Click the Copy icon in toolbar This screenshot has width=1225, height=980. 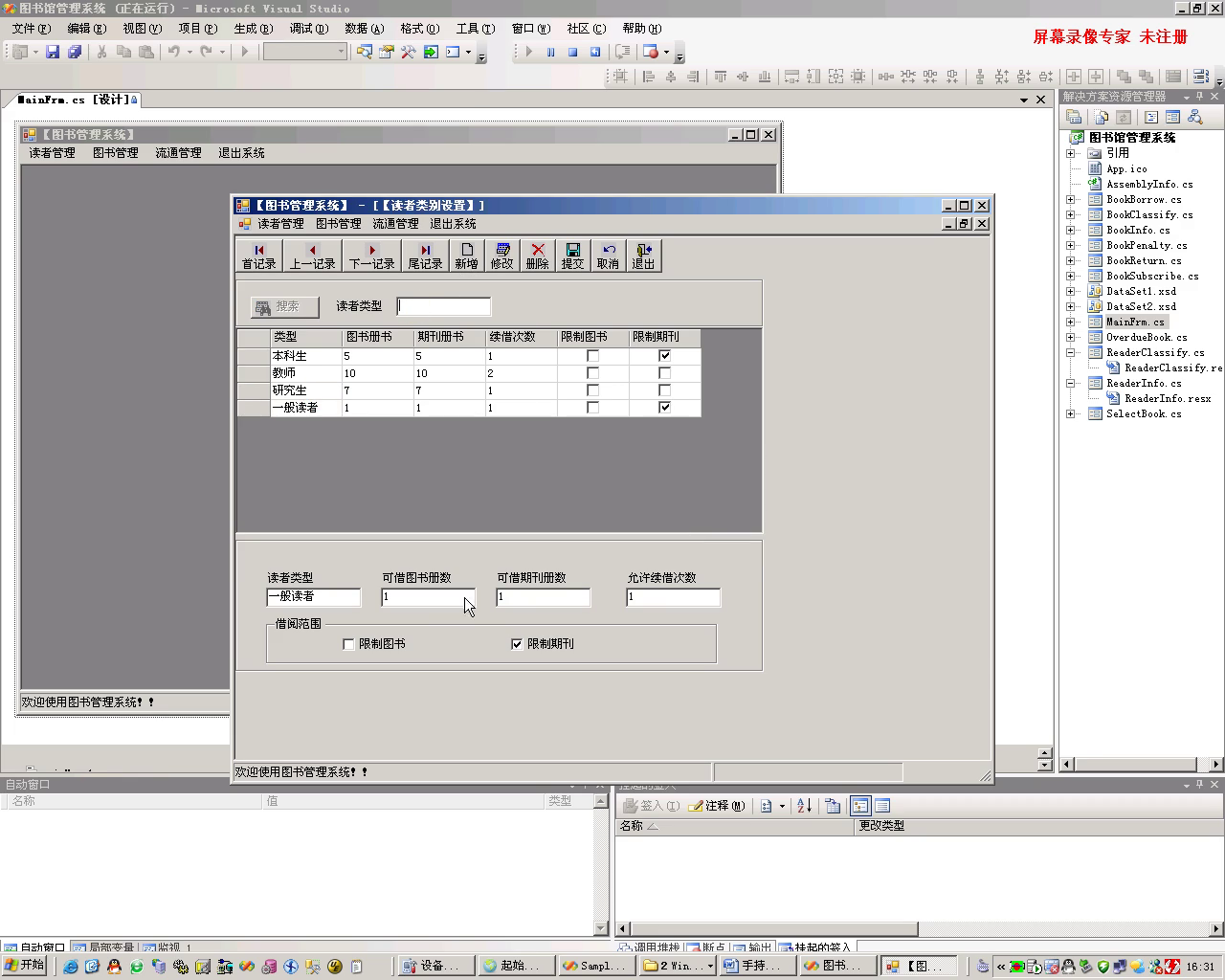123,52
